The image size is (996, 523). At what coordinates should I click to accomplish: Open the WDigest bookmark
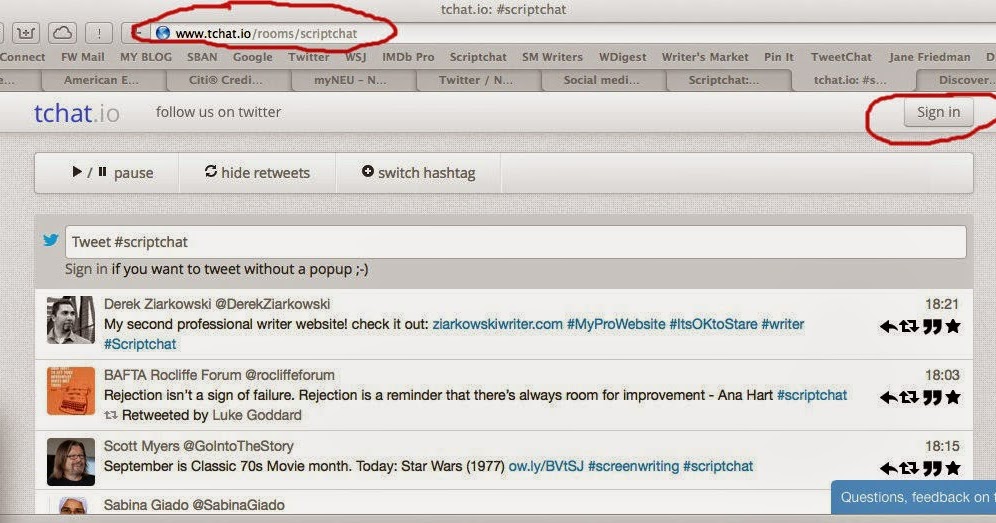[622, 57]
